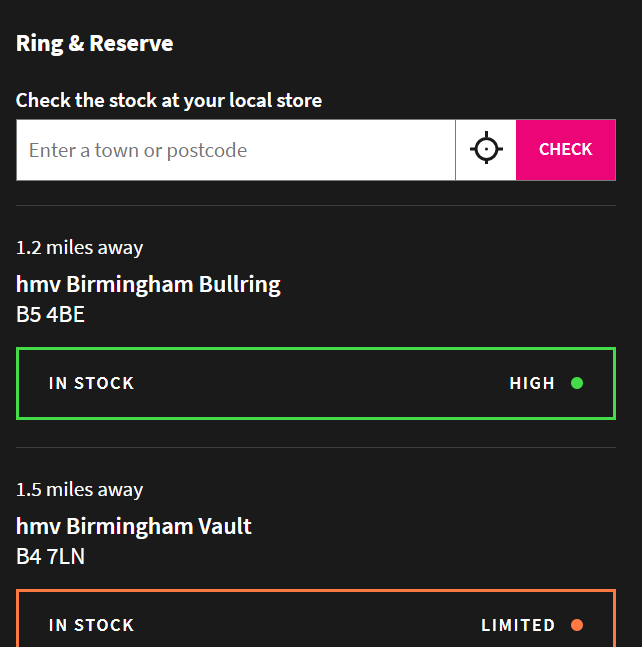Viewport: 642px width, 647px height.
Task: Select the orange-bordered Vault stock box
Action: [x=316, y=618]
